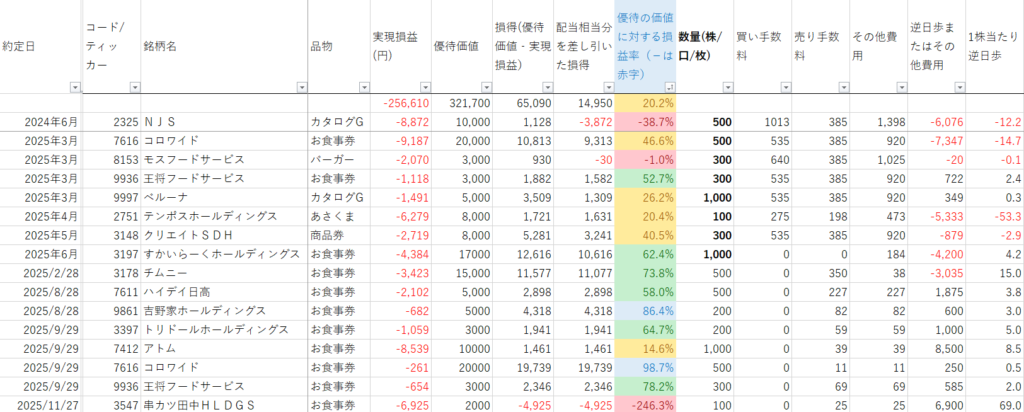The height and width of the screenshot is (412, 1024).
Task: Click the red -38.7% rate cell
Action: pyautogui.click(x=645, y=121)
